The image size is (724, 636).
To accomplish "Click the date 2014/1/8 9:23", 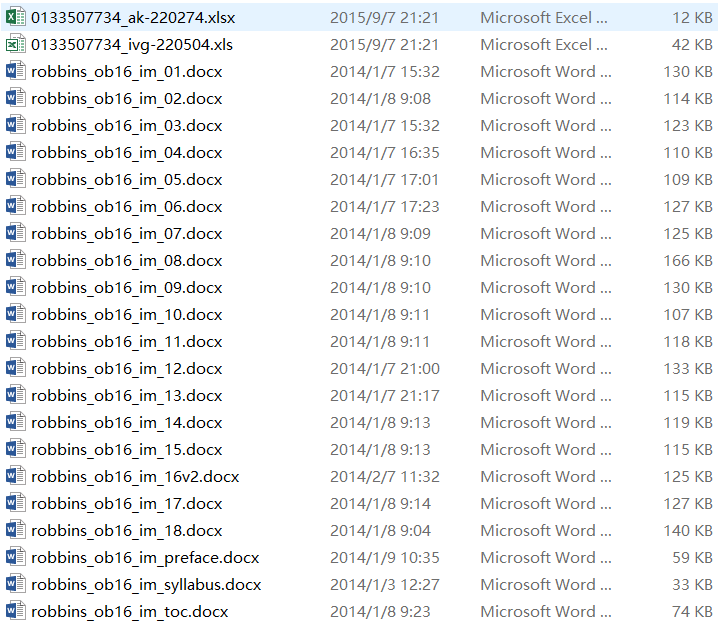I will (x=380, y=612).
